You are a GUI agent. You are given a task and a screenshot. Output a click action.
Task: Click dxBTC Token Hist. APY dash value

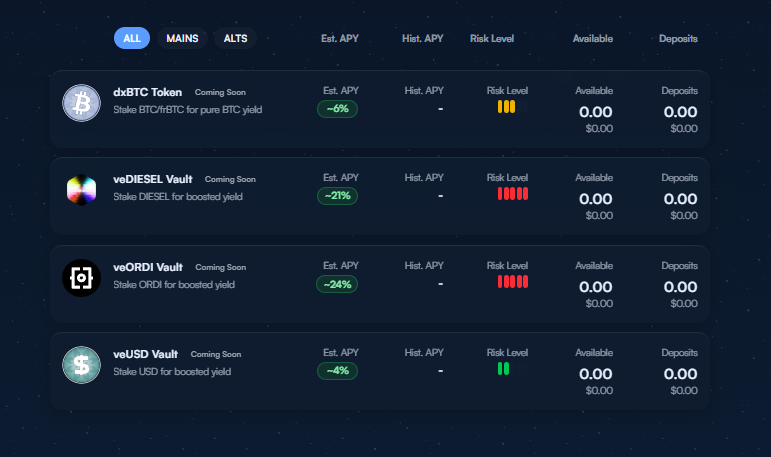click(x=441, y=109)
